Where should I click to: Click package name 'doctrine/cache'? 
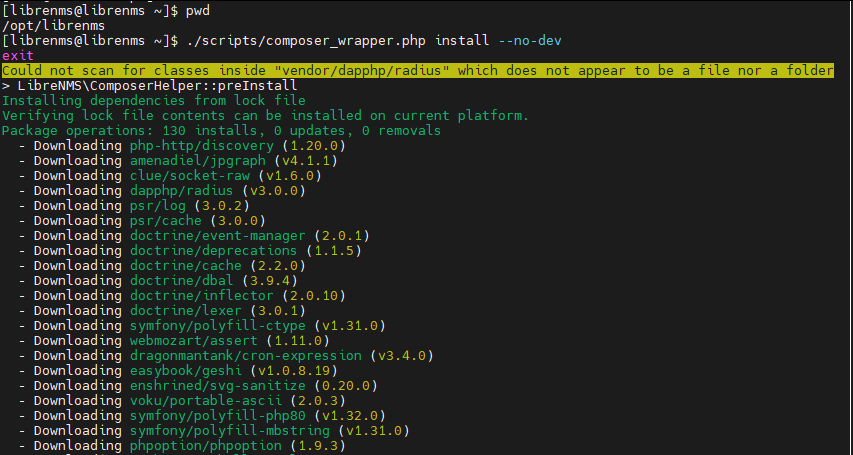[186, 266]
